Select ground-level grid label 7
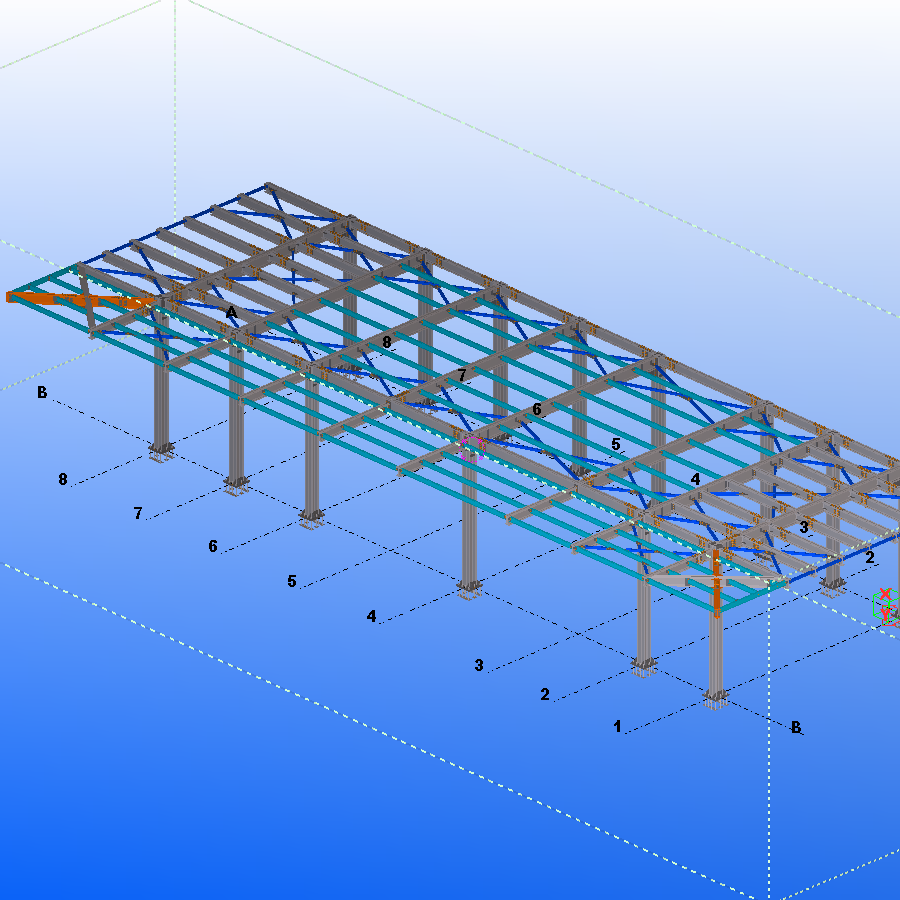 pos(138,513)
